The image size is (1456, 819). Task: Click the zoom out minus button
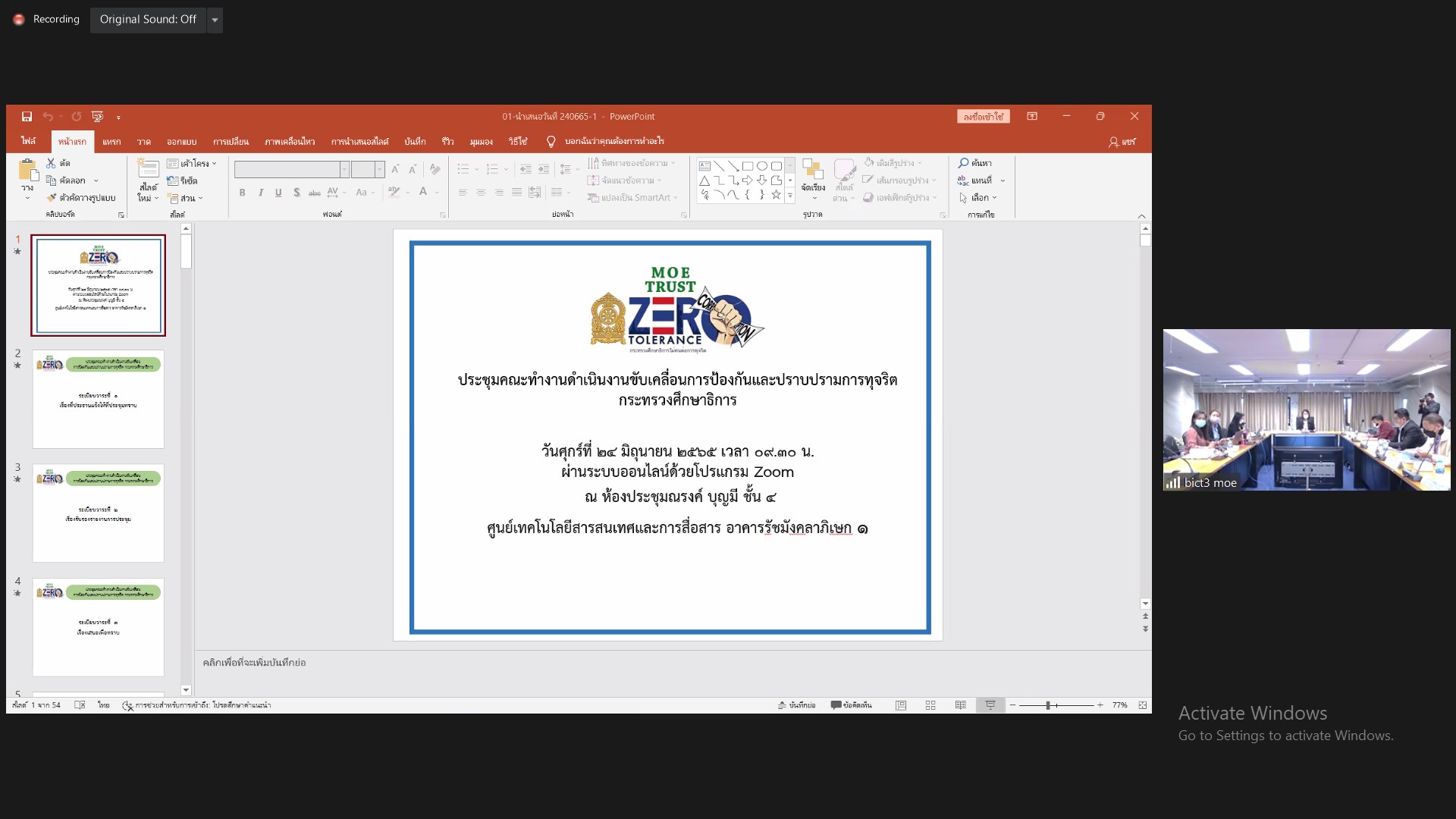click(x=1012, y=705)
